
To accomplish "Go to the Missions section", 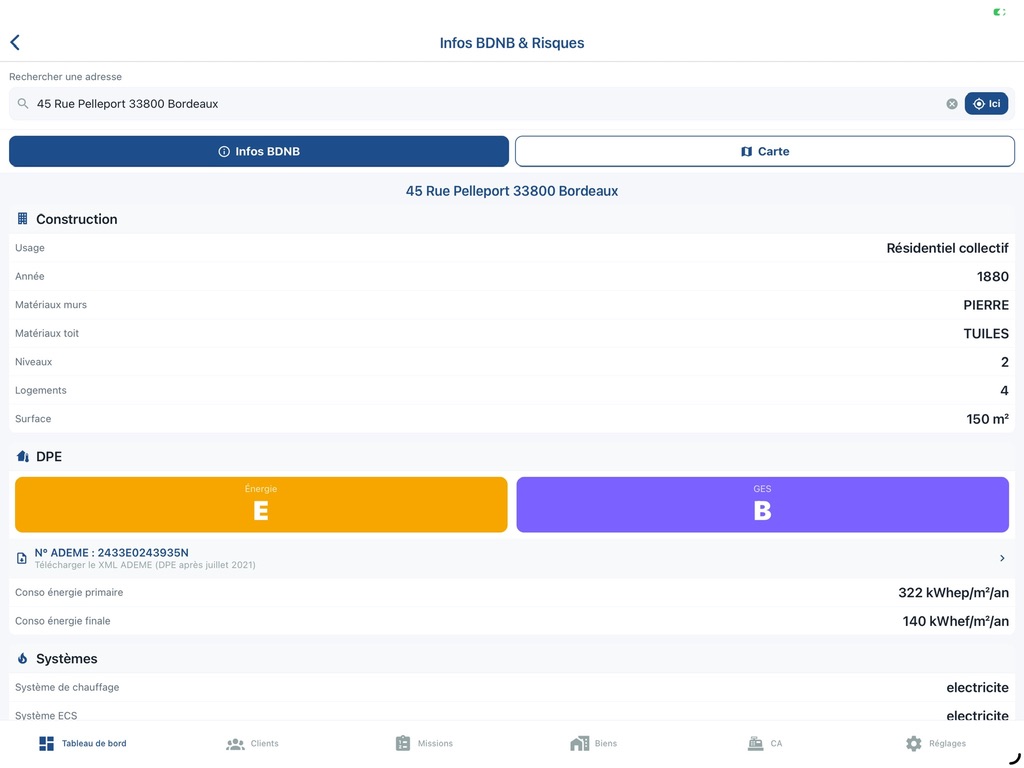I will (424, 744).
